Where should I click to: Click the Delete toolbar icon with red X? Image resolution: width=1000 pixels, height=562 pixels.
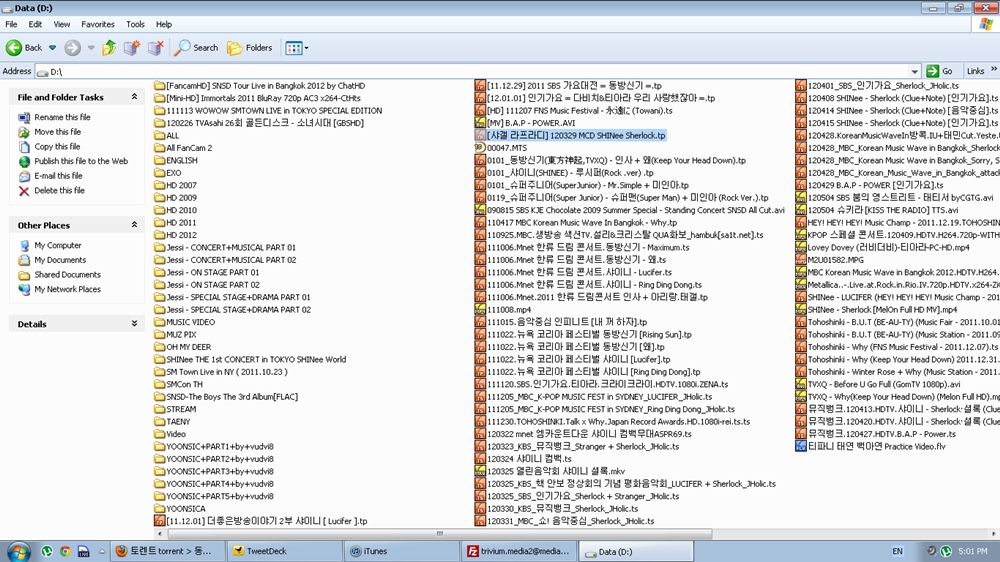click(x=156, y=47)
